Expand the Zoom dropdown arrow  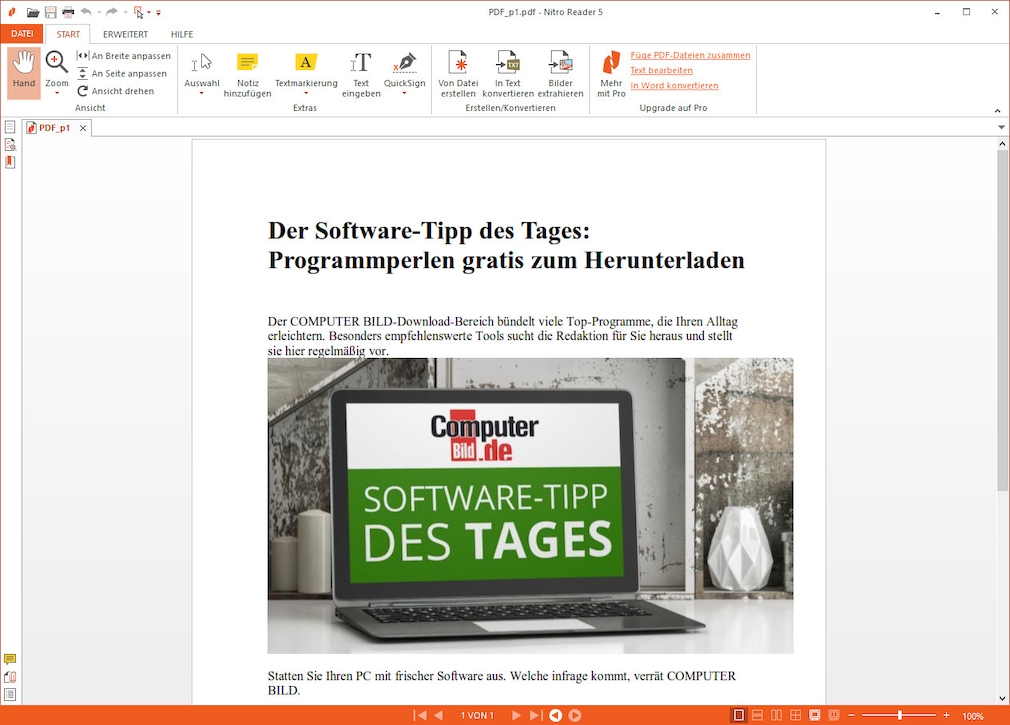tap(57, 94)
